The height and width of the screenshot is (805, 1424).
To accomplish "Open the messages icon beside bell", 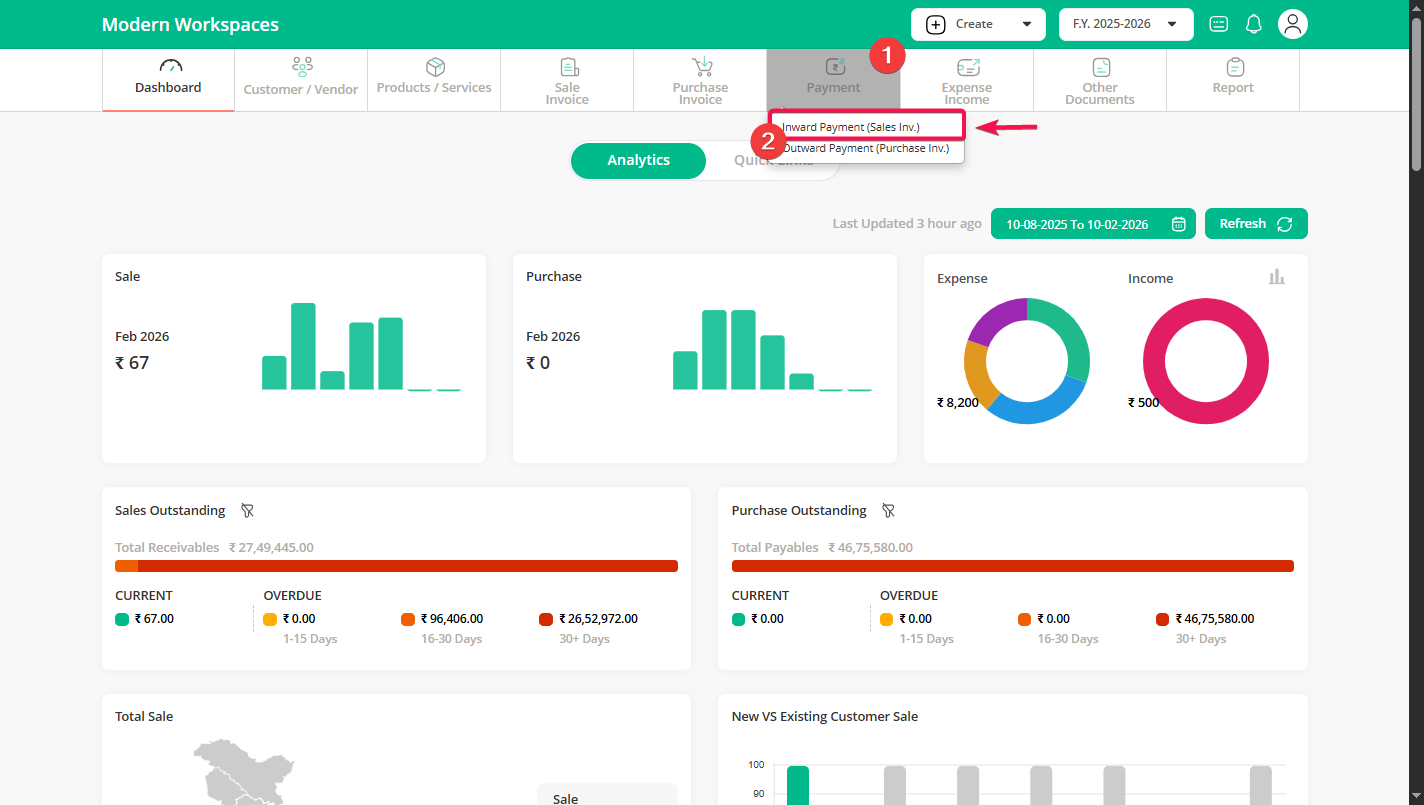I will [1218, 24].
